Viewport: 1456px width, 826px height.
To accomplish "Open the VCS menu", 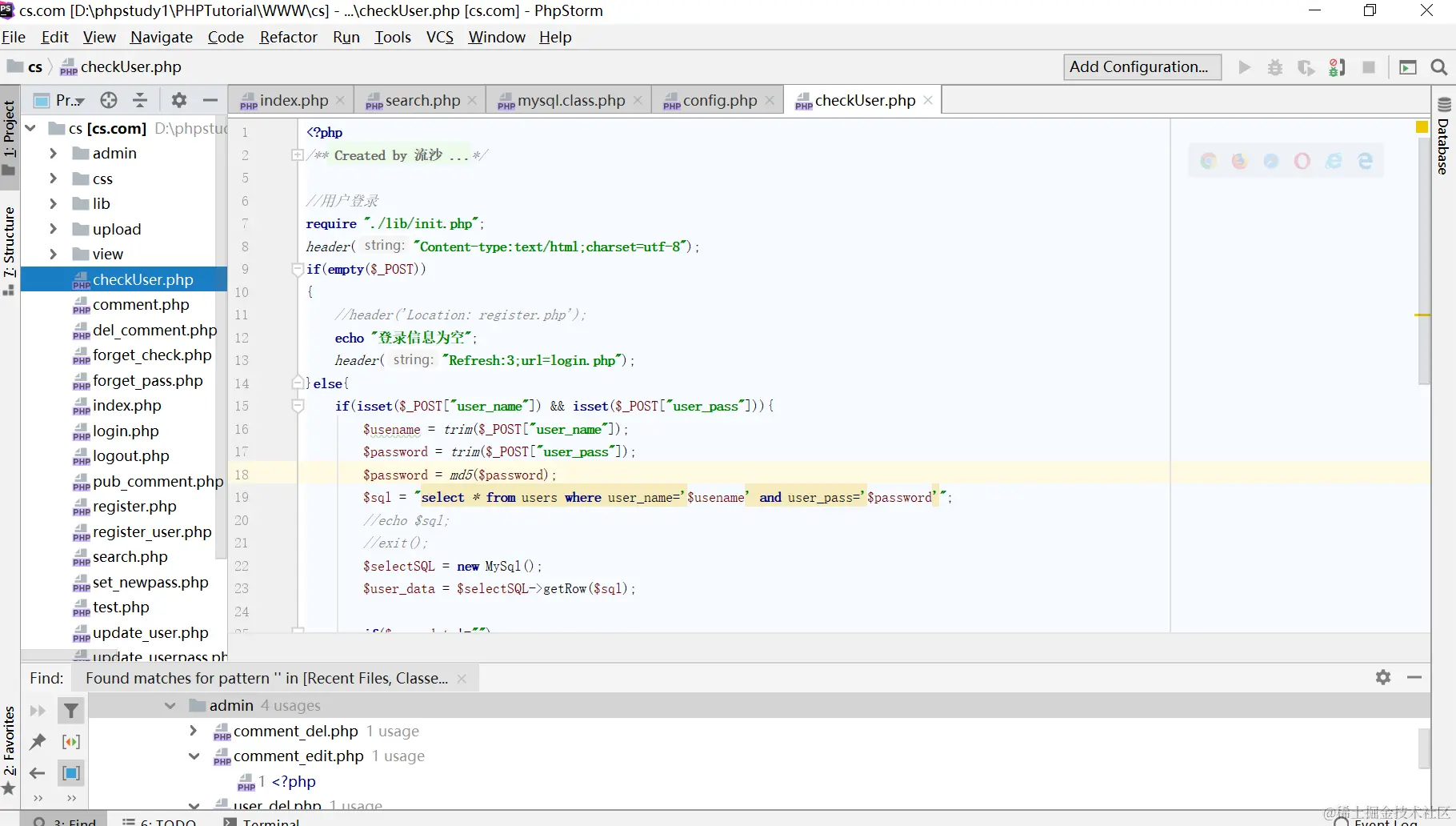I will (x=440, y=37).
